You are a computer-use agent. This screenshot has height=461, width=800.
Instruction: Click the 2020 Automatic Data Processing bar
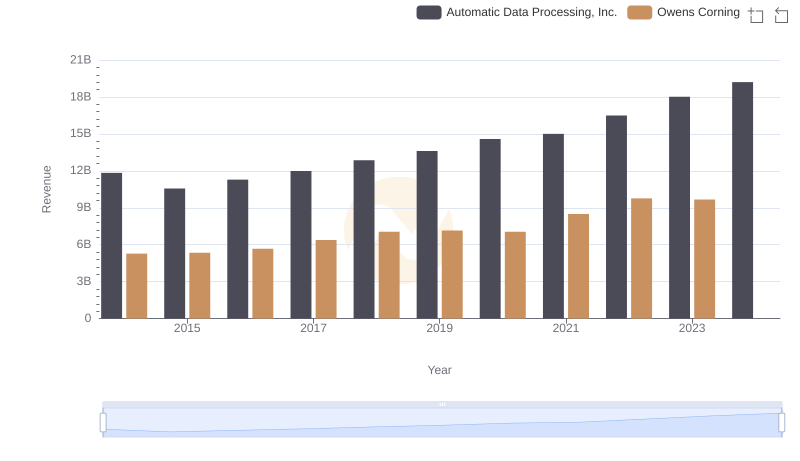click(x=490, y=229)
